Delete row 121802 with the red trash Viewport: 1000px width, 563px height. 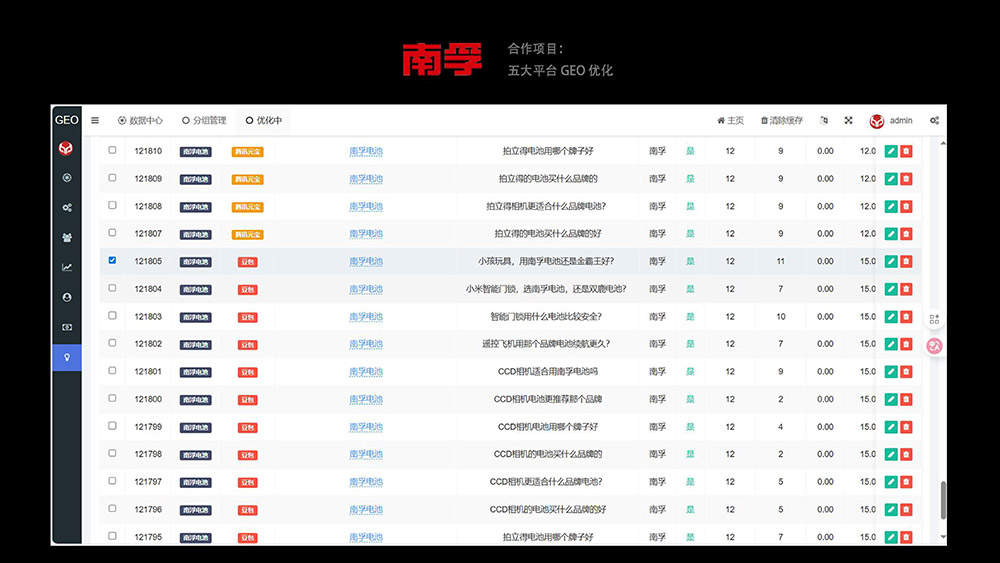click(x=906, y=344)
